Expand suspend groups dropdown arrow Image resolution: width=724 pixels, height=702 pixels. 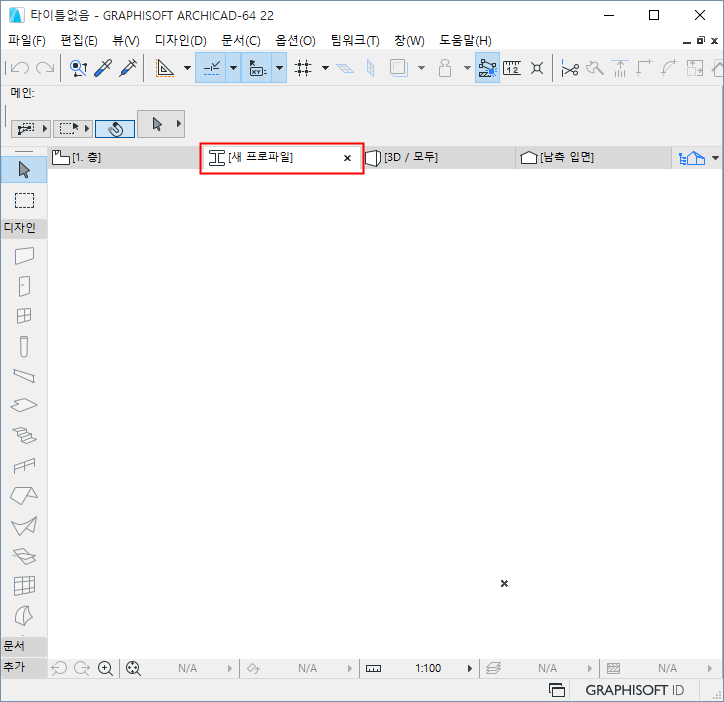point(467,68)
